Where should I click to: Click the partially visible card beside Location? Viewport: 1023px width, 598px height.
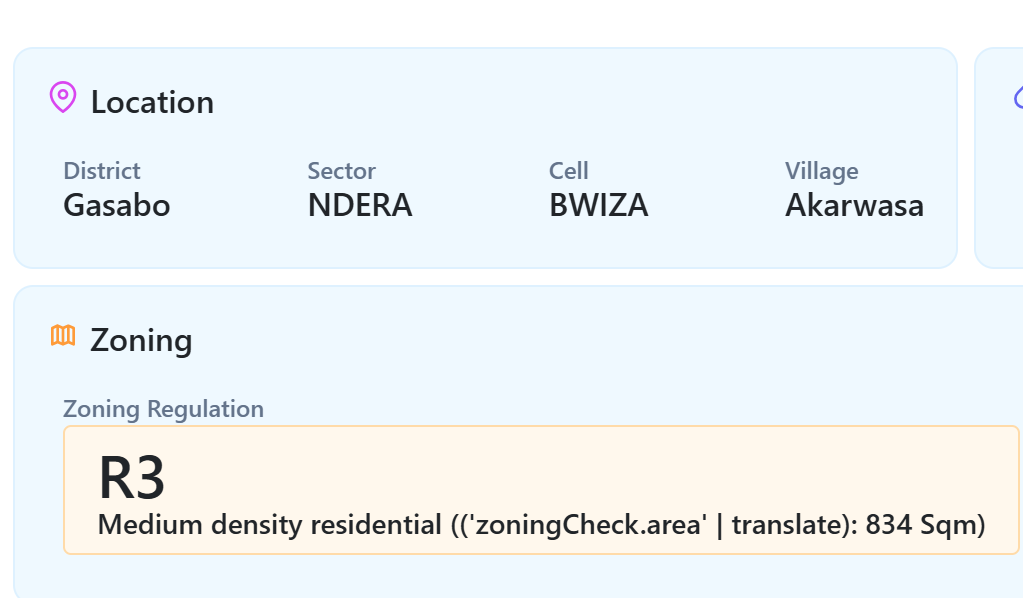click(1000, 180)
